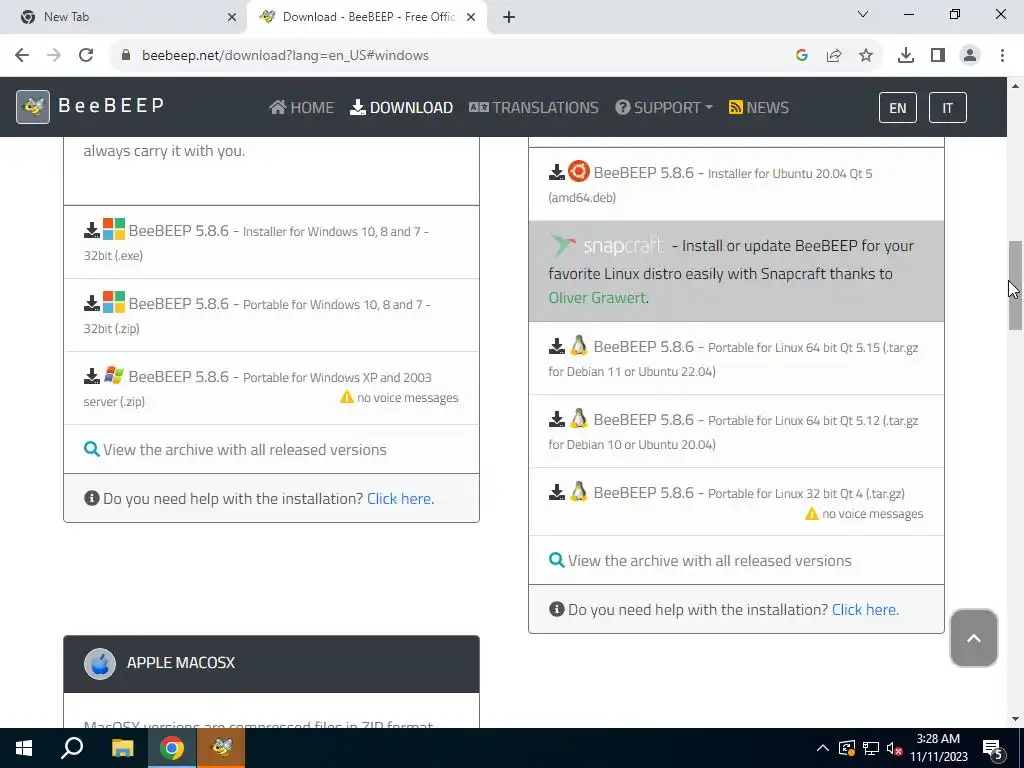Switch site language to IT
The height and width of the screenshot is (768, 1024).
948,108
